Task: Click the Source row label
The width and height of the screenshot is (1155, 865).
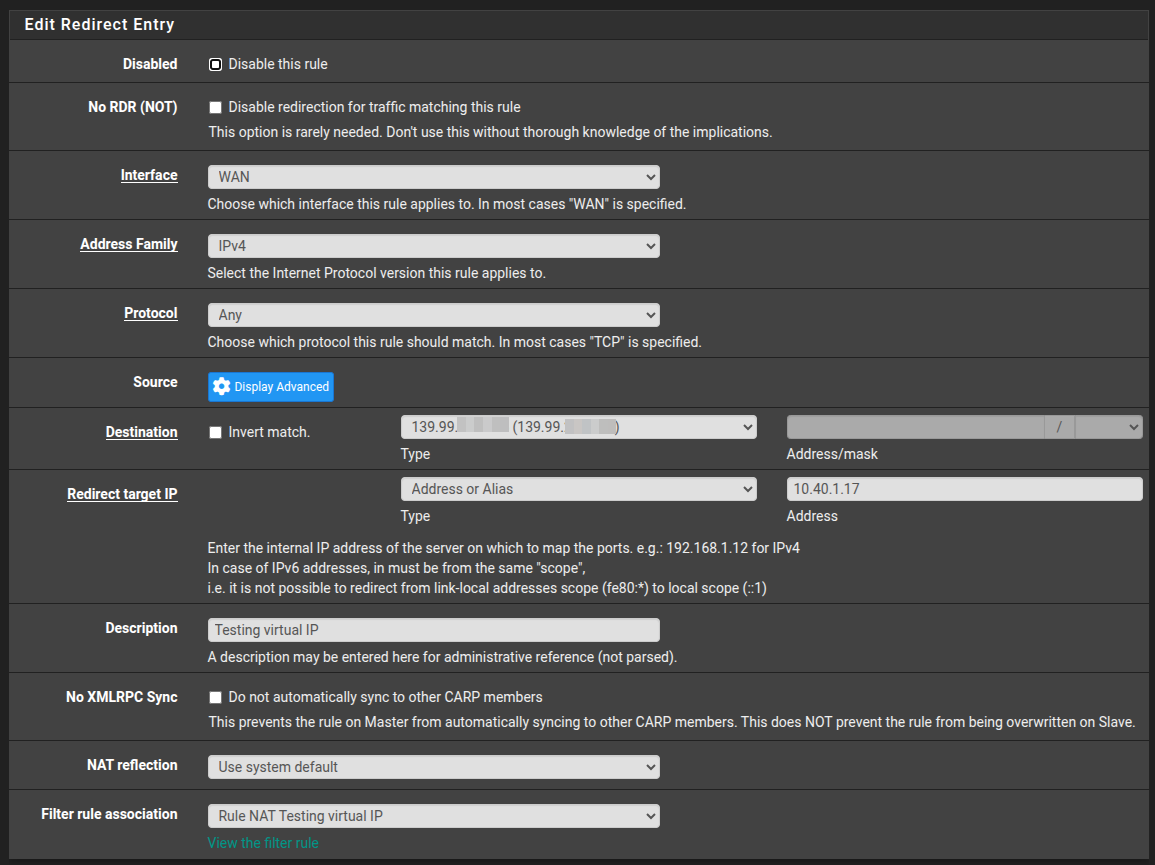Action: [x=155, y=382]
